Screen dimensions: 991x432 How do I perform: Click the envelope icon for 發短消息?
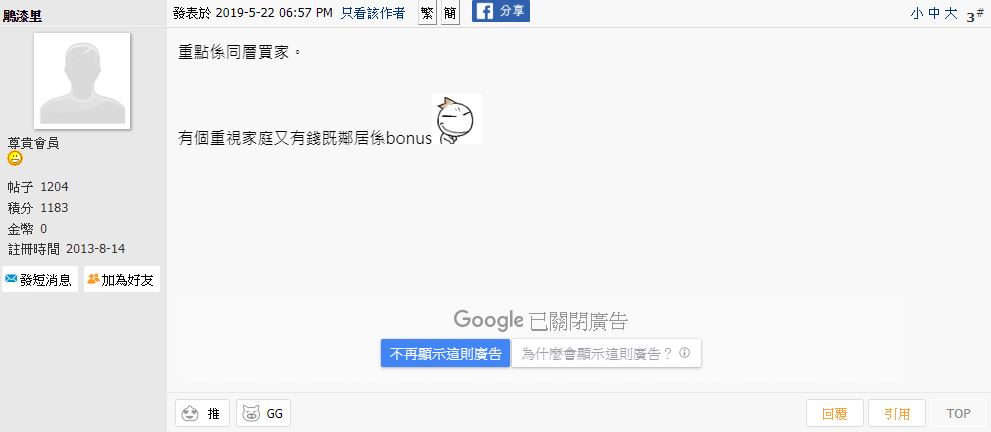[x=11, y=279]
